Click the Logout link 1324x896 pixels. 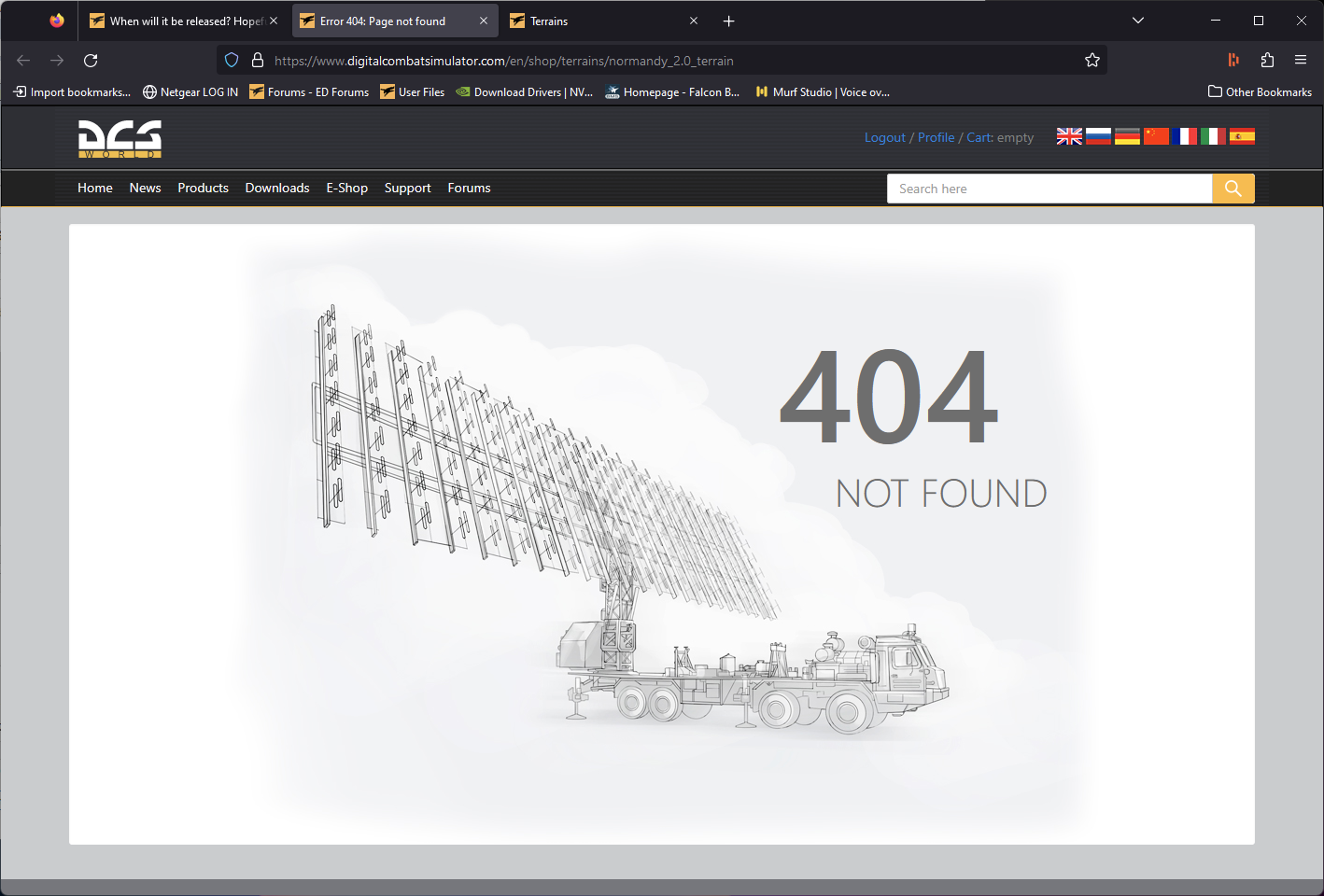[885, 137]
